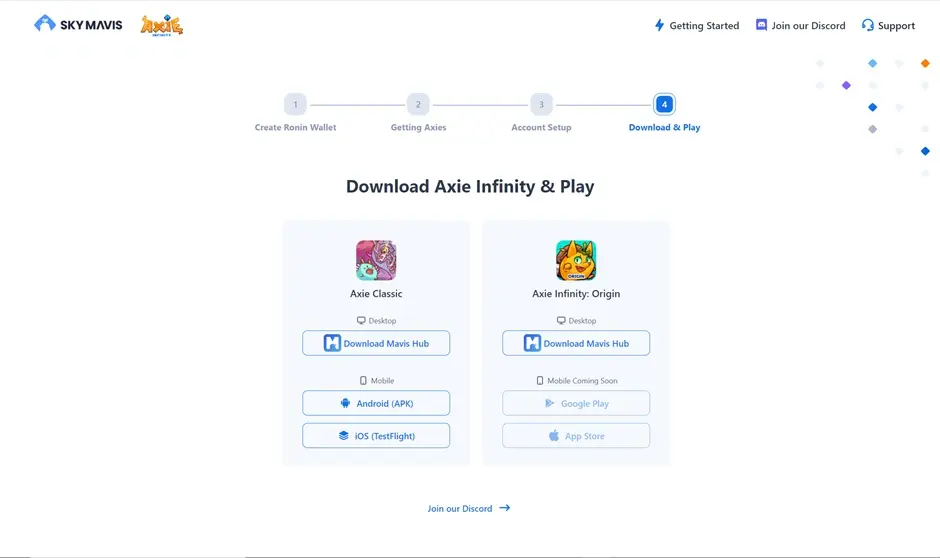940x558 pixels.
Task: Click the Discord icon in header
Action: click(x=761, y=25)
